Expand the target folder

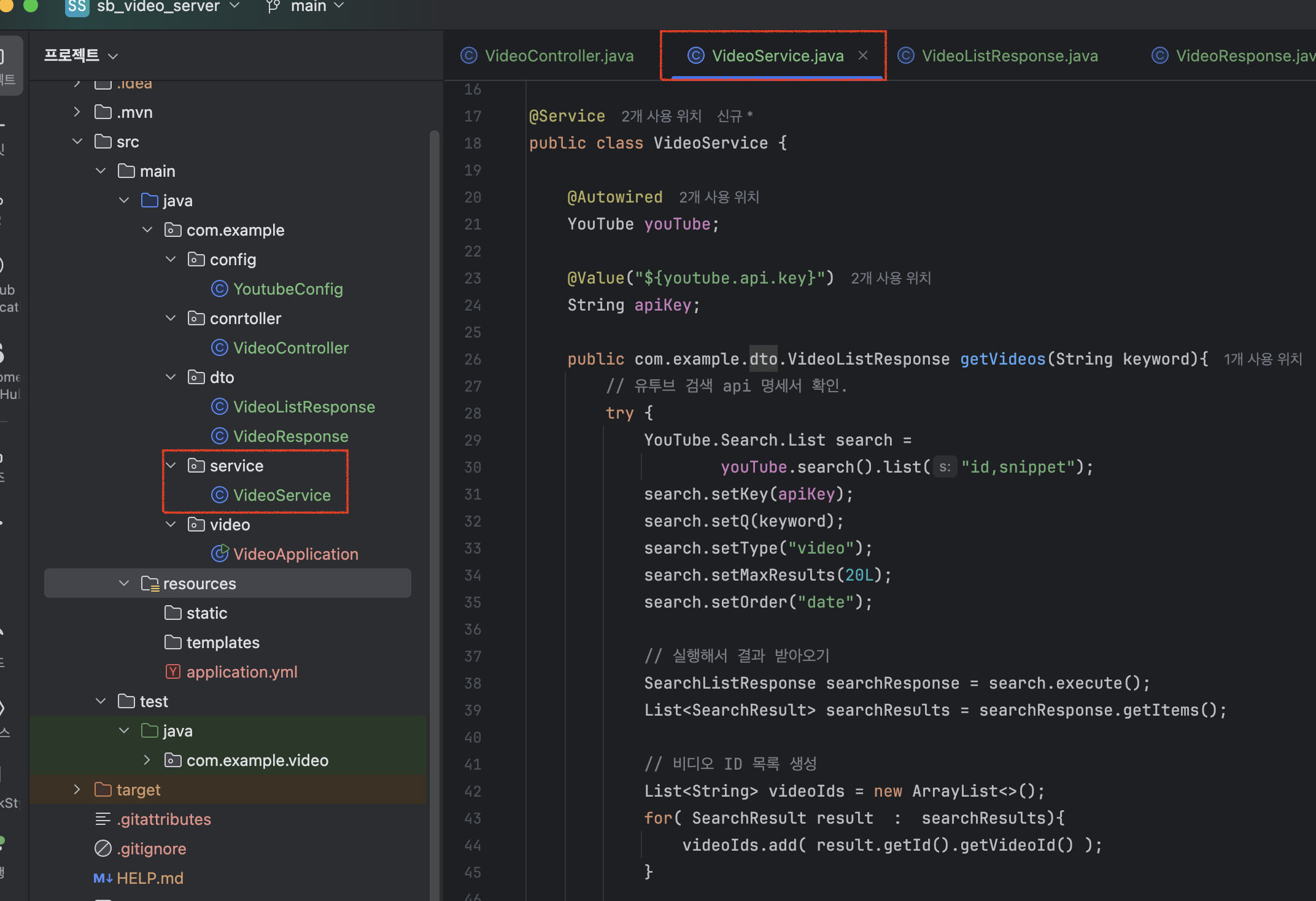[x=77, y=790]
